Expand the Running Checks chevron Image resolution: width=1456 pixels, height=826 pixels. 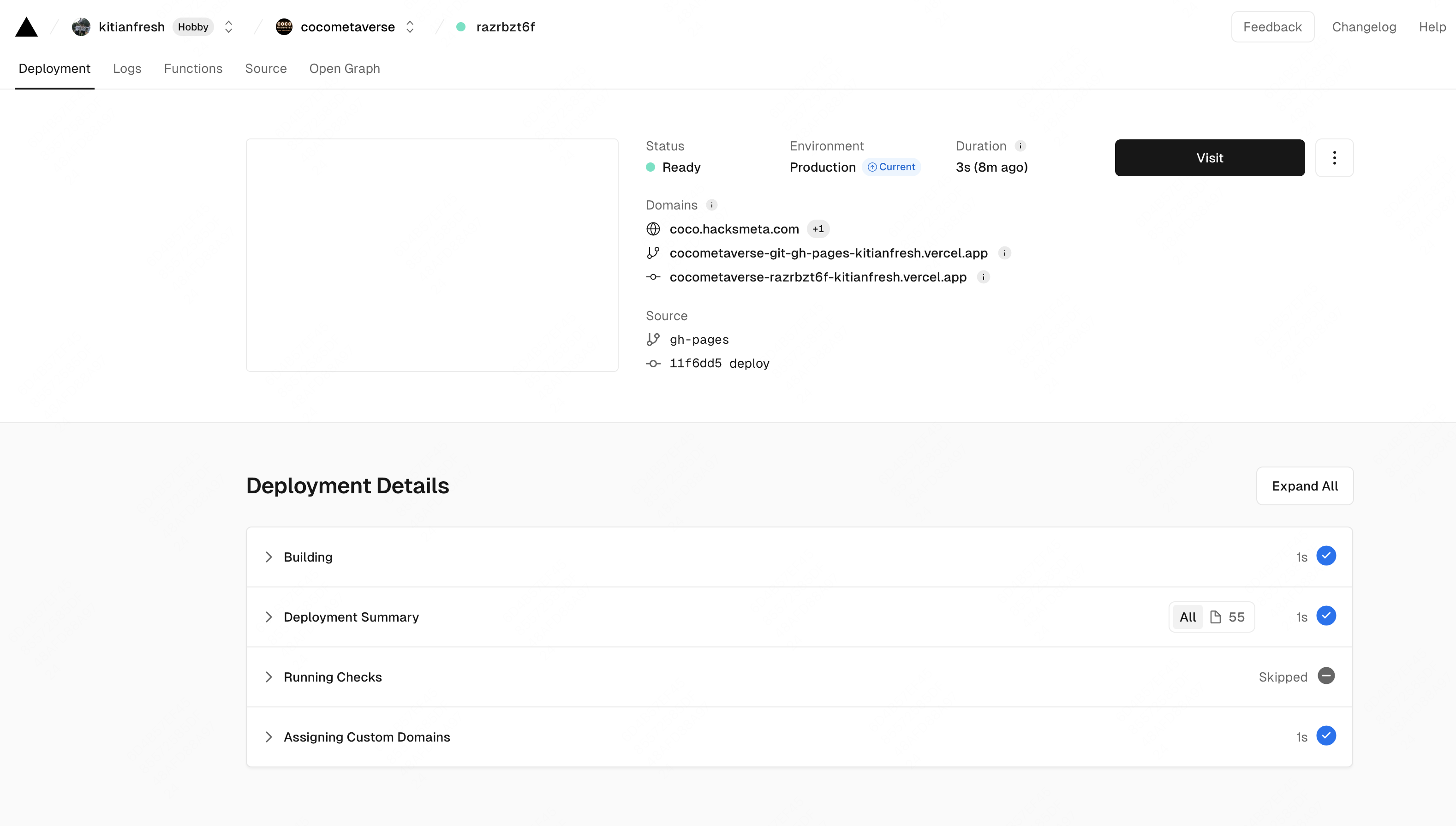pos(269,677)
